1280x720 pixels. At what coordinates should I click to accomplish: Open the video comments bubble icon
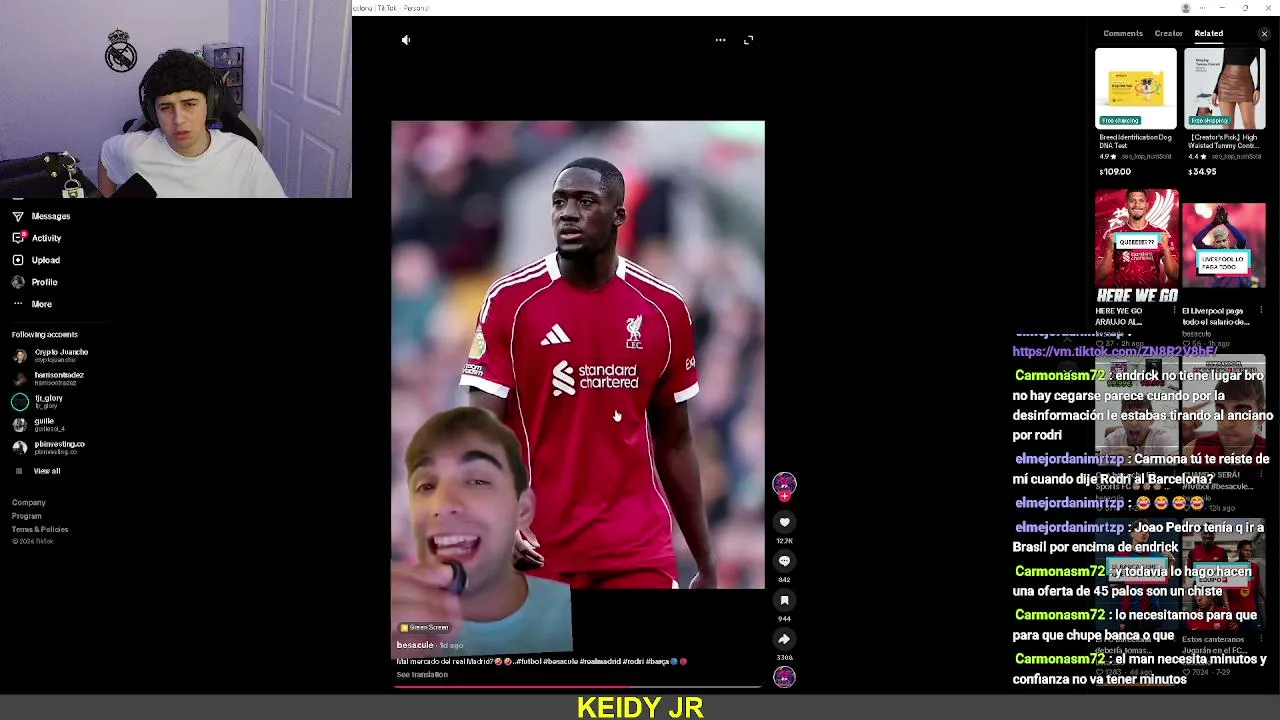784,561
